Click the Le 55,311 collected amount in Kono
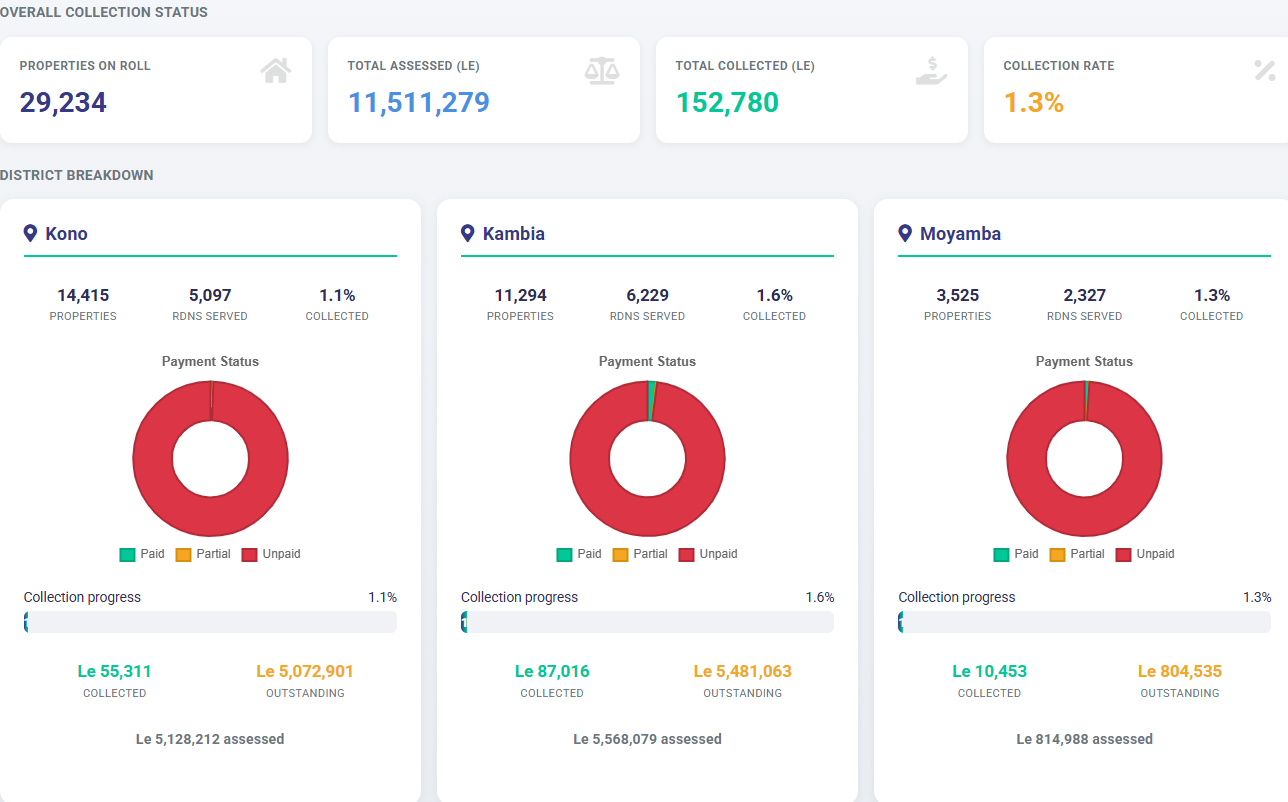Screen dimensions: 1288x802 click(115, 671)
